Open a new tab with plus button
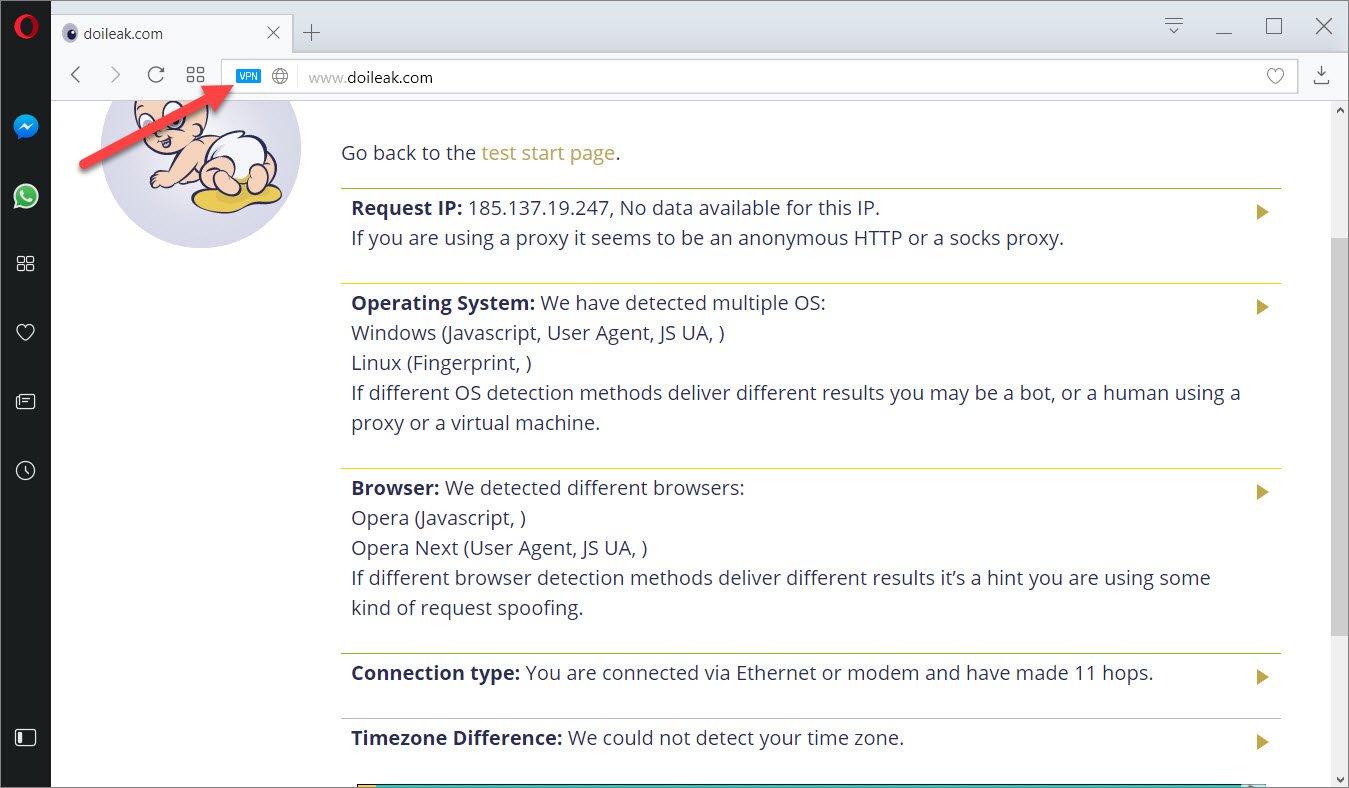This screenshot has width=1349, height=788. pos(312,33)
